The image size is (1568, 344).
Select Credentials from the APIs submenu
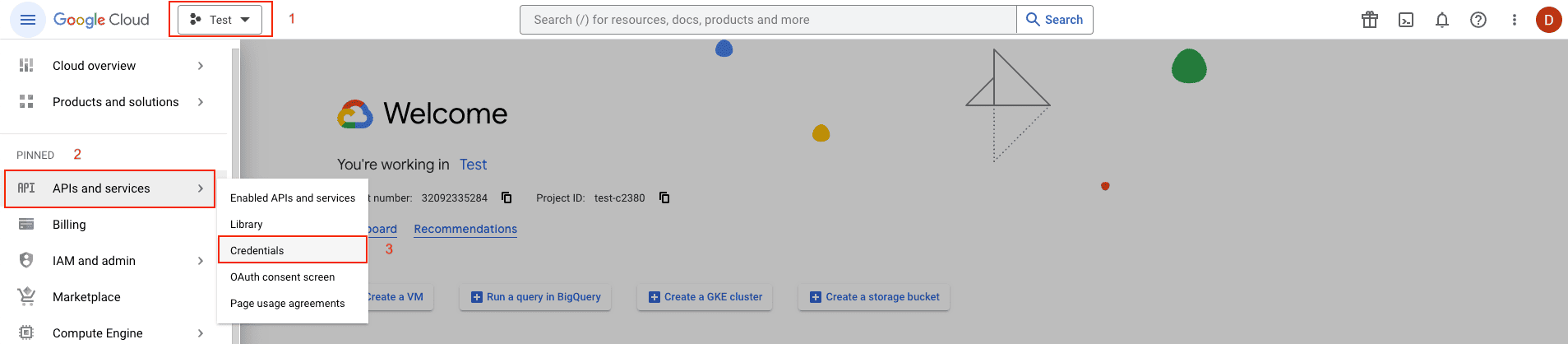(x=257, y=250)
